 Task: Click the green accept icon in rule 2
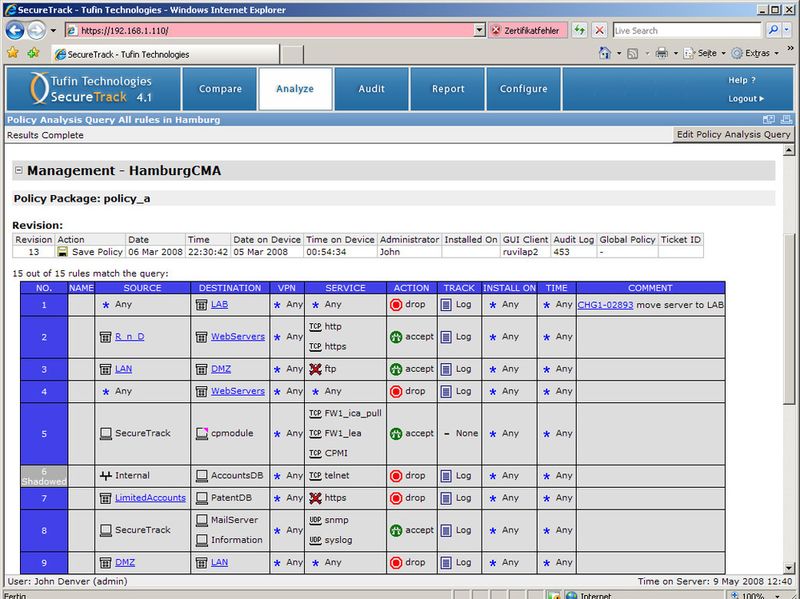point(396,337)
